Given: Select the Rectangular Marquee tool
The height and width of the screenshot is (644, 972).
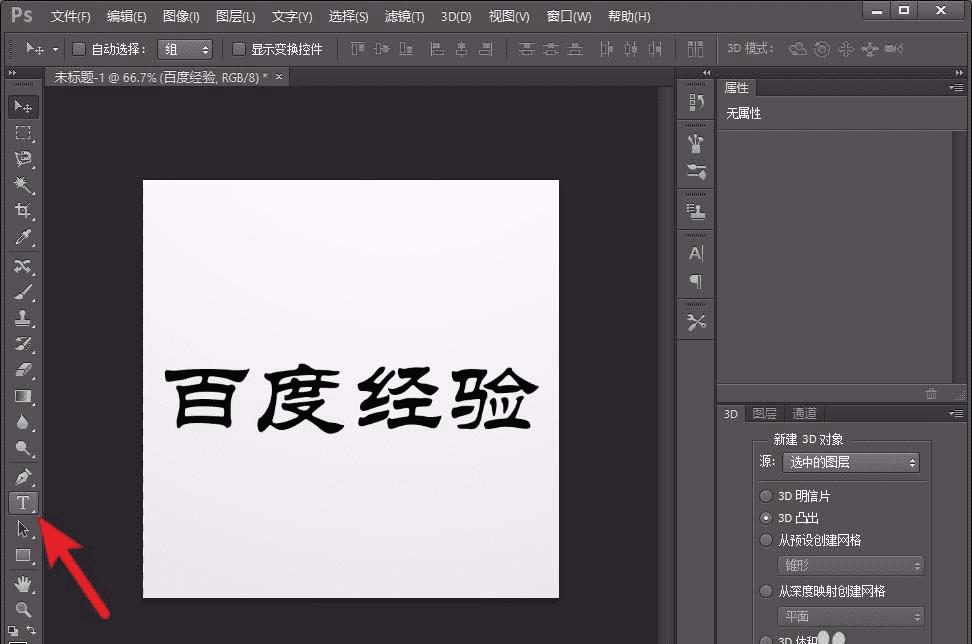Looking at the screenshot, I should tap(23, 133).
